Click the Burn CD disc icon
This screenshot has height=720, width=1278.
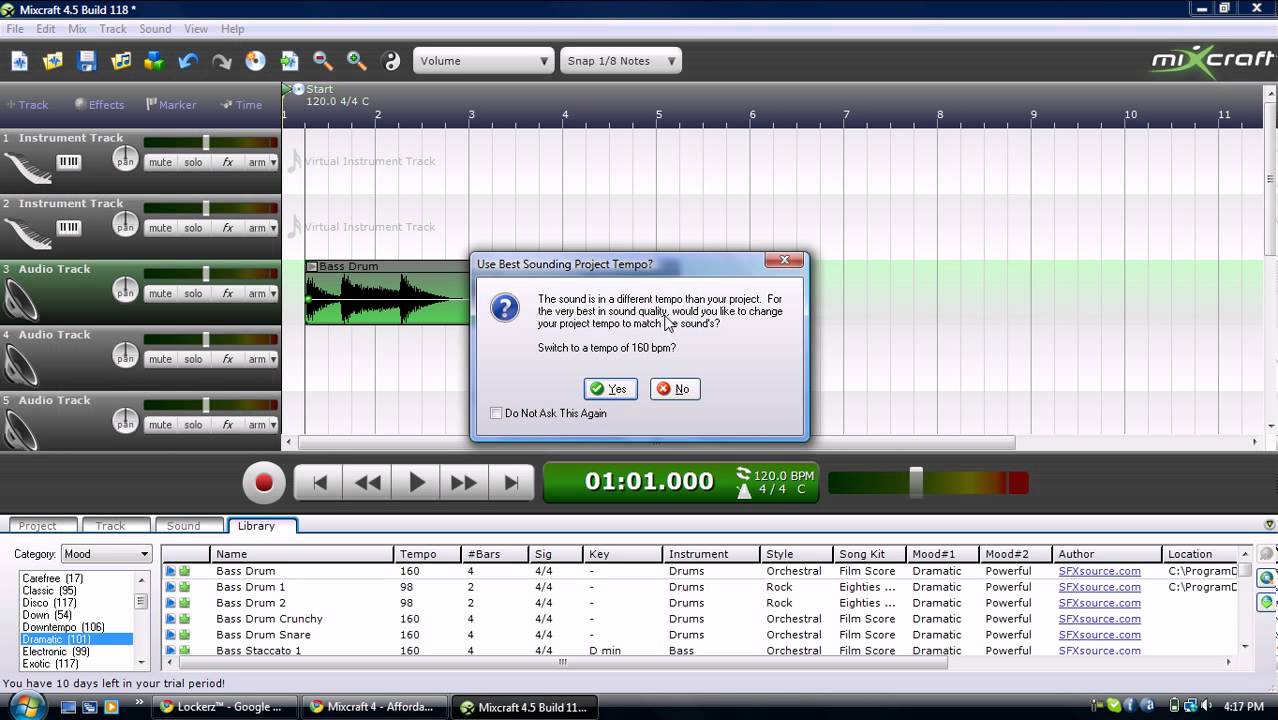256,61
